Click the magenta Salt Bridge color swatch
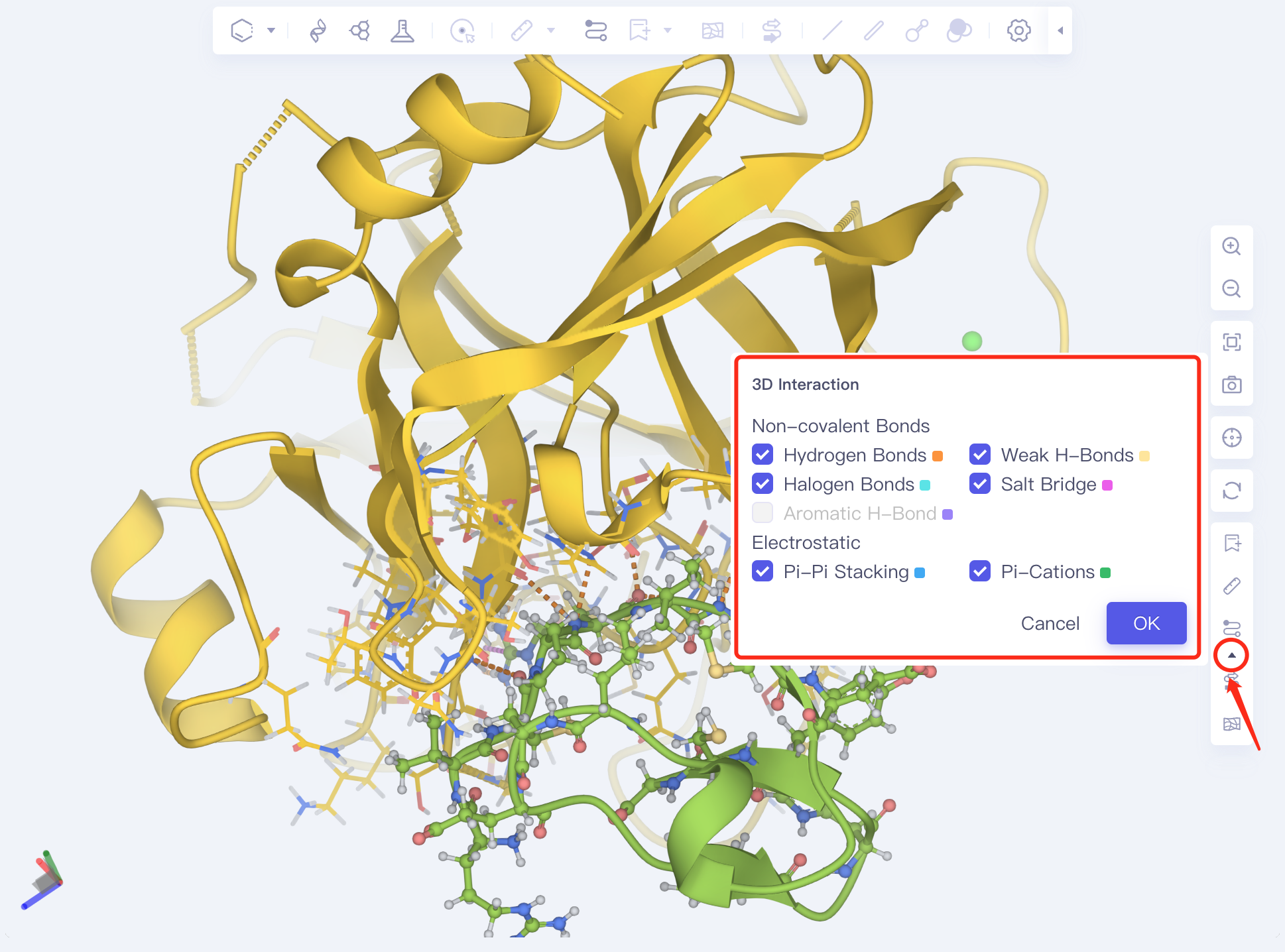1285x952 pixels. 1107,485
